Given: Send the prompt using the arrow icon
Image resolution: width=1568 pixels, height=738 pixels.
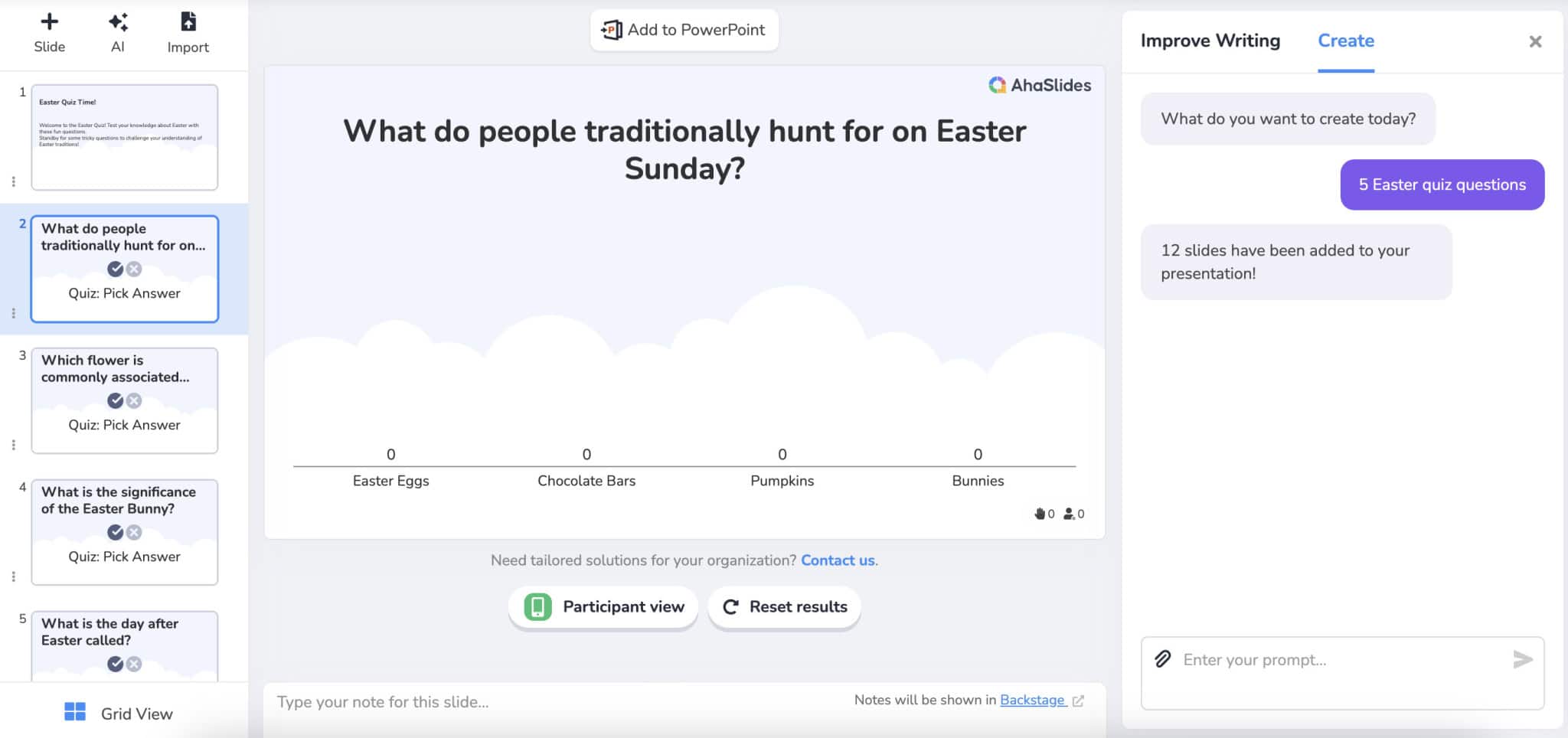Looking at the screenshot, I should point(1524,658).
